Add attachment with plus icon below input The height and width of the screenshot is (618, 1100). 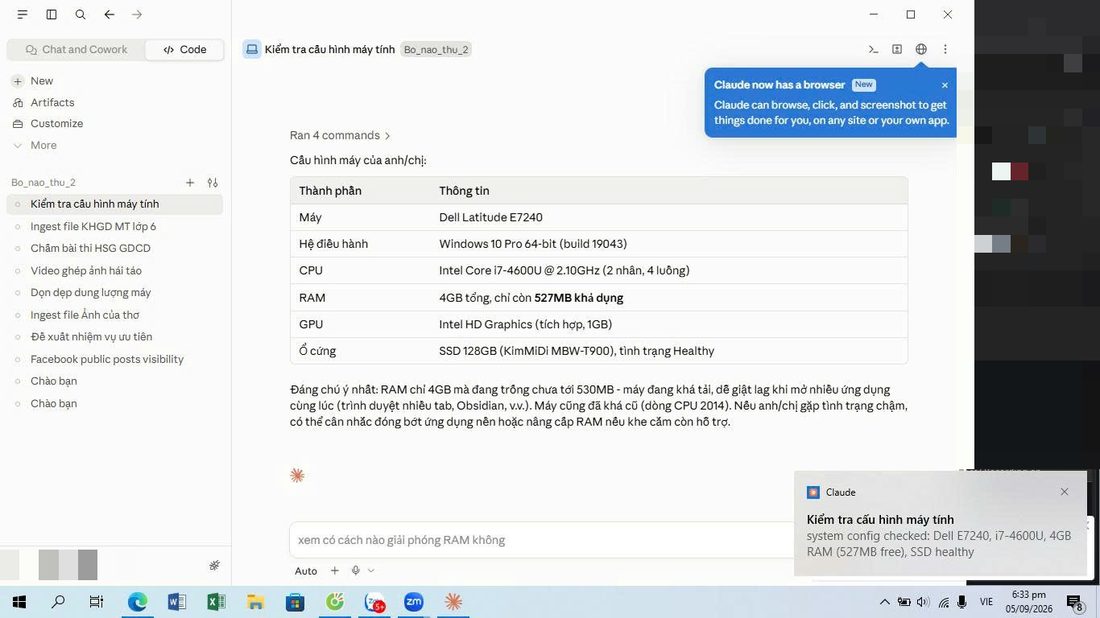point(335,570)
